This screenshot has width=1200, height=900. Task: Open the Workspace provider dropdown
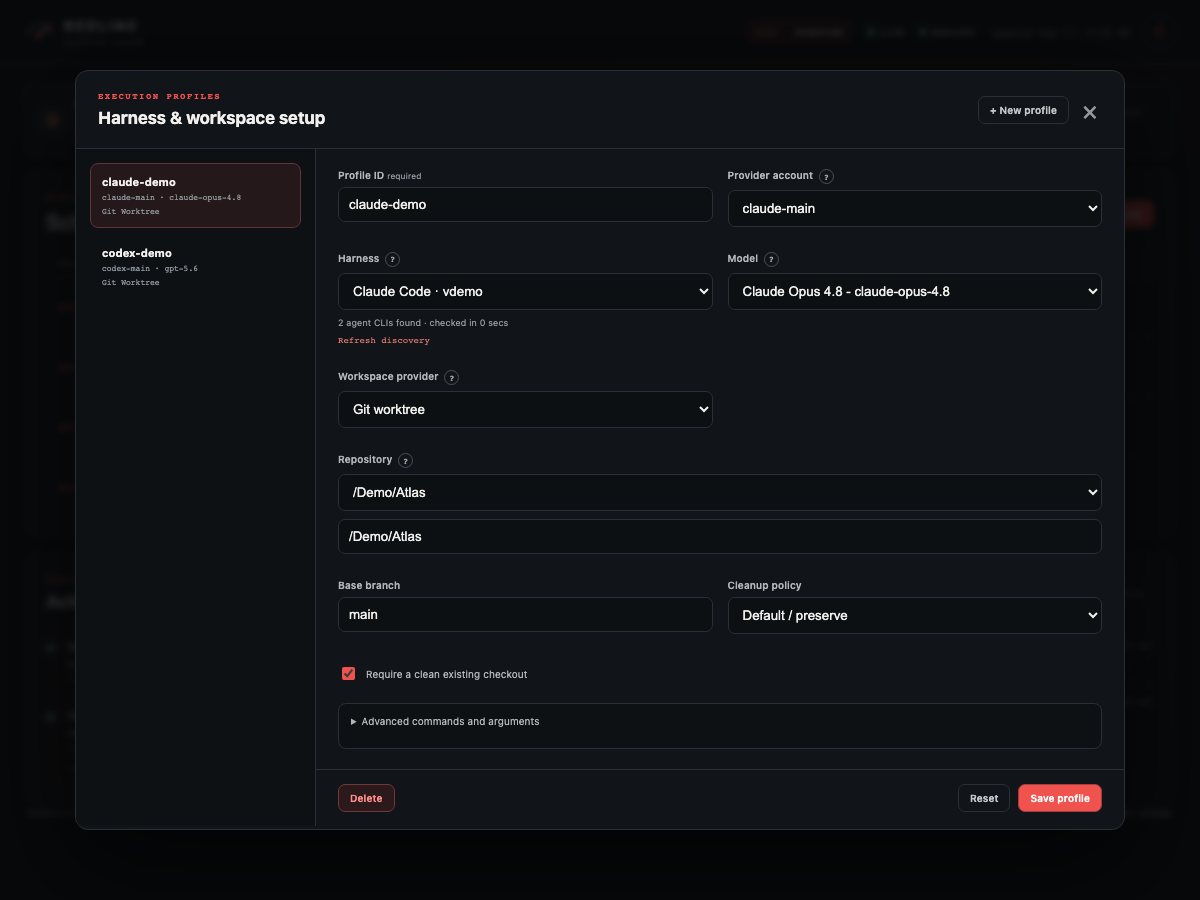point(525,410)
